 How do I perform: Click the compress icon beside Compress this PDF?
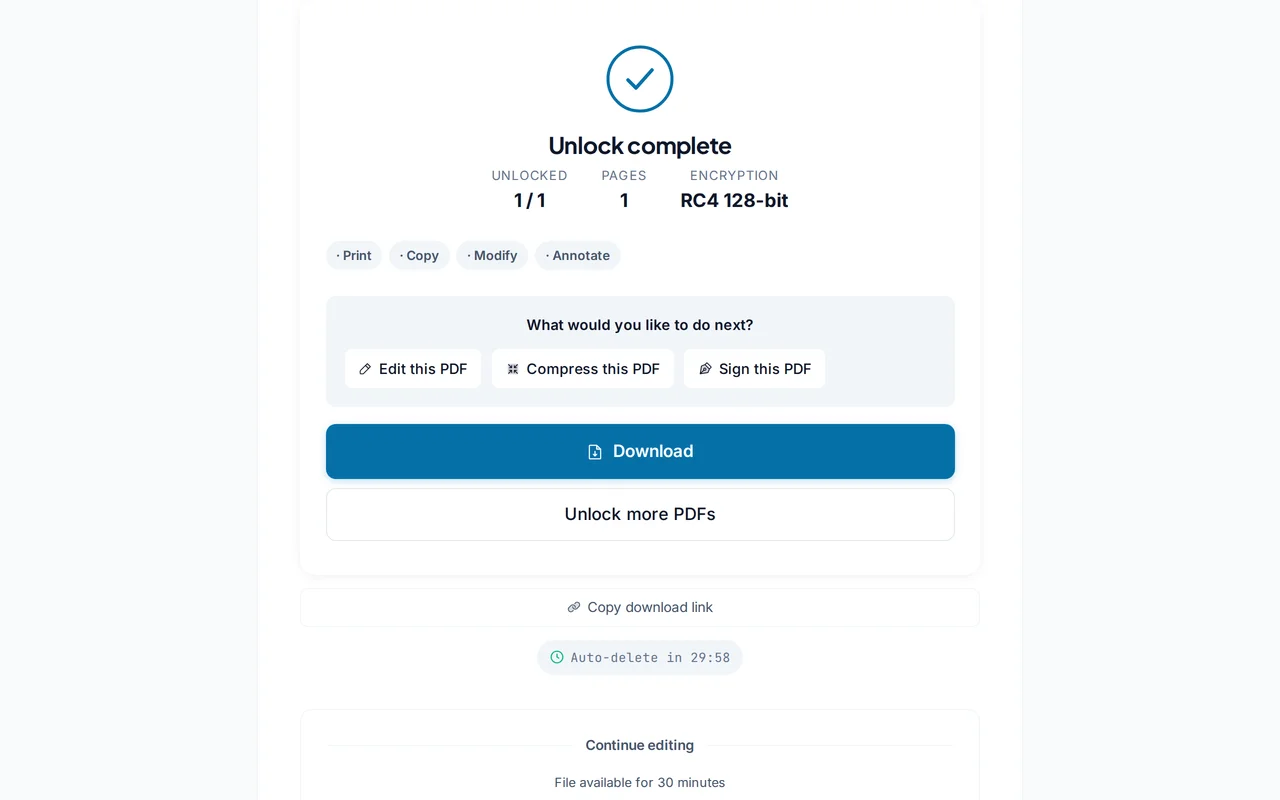point(511,369)
